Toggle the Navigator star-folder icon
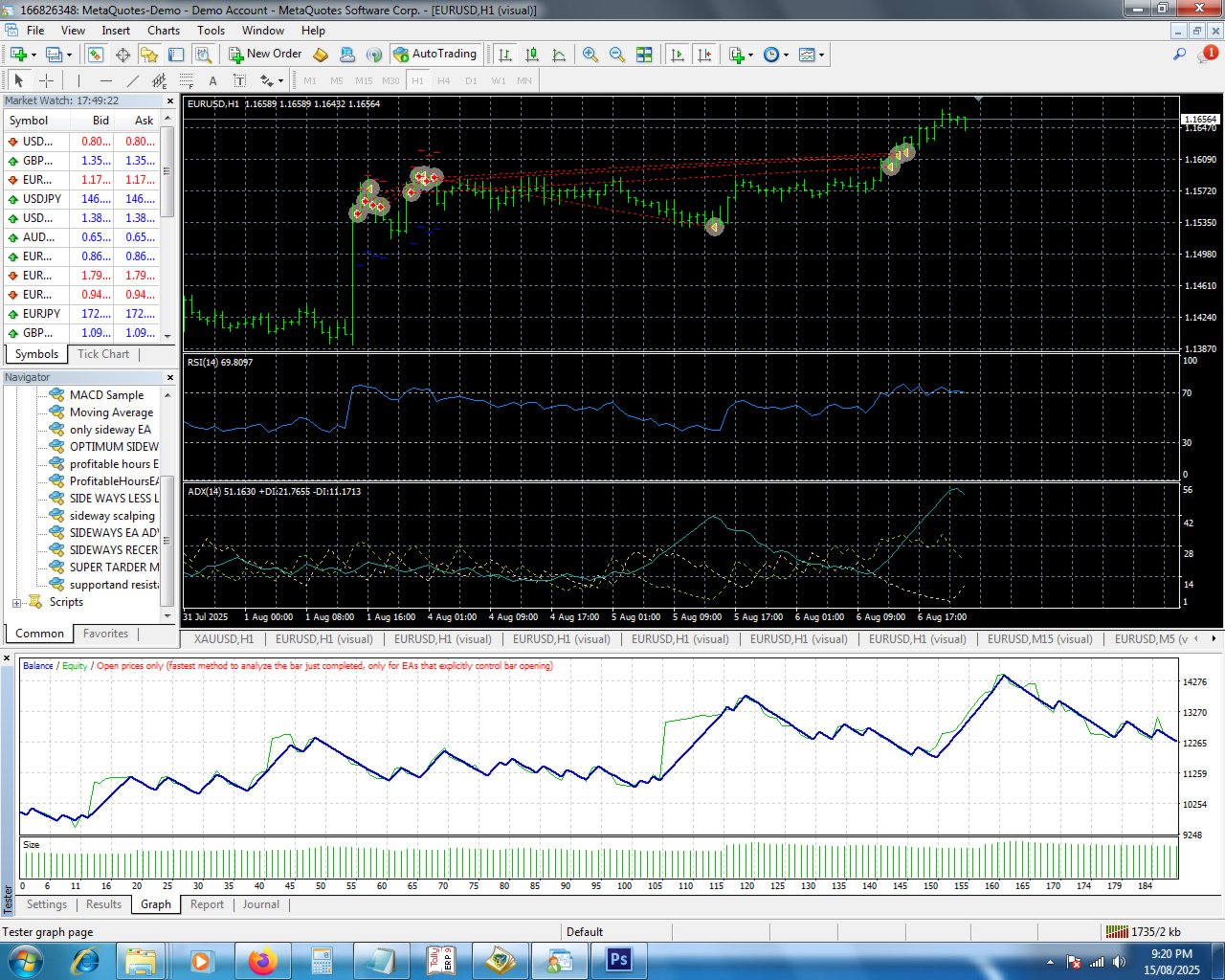This screenshot has width=1225, height=980. click(148, 55)
